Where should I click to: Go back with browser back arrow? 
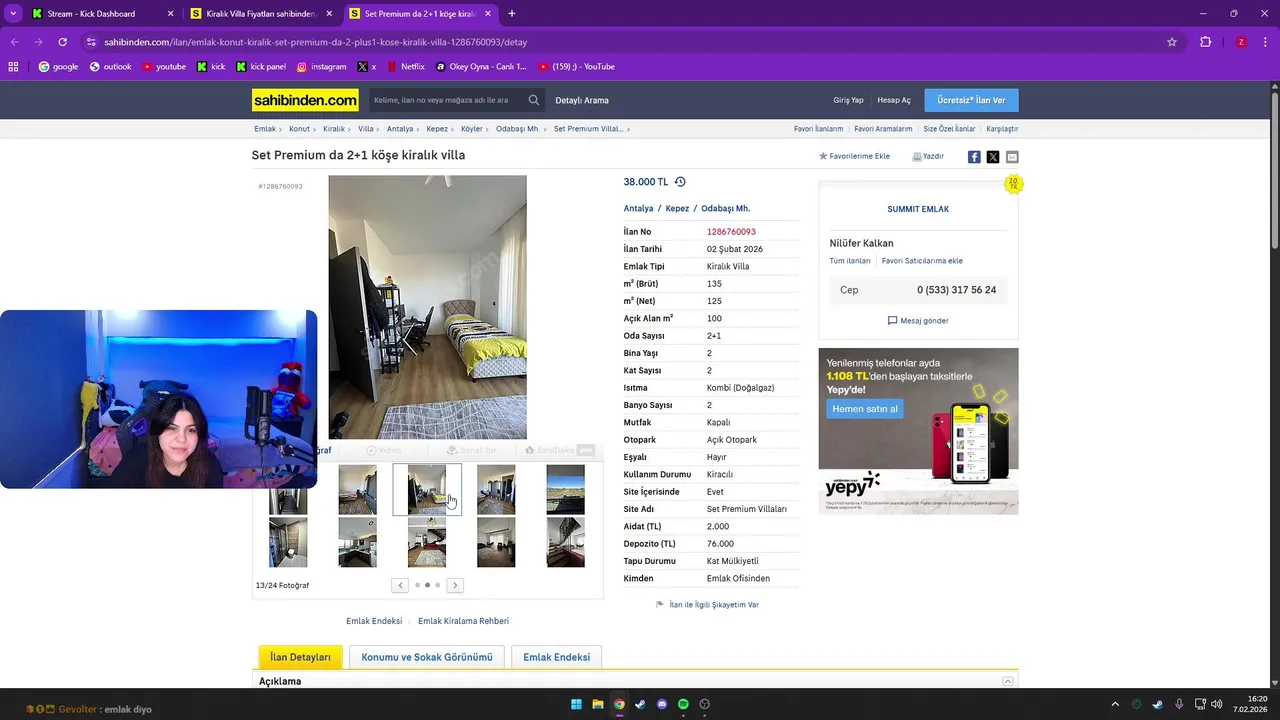coord(14,42)
